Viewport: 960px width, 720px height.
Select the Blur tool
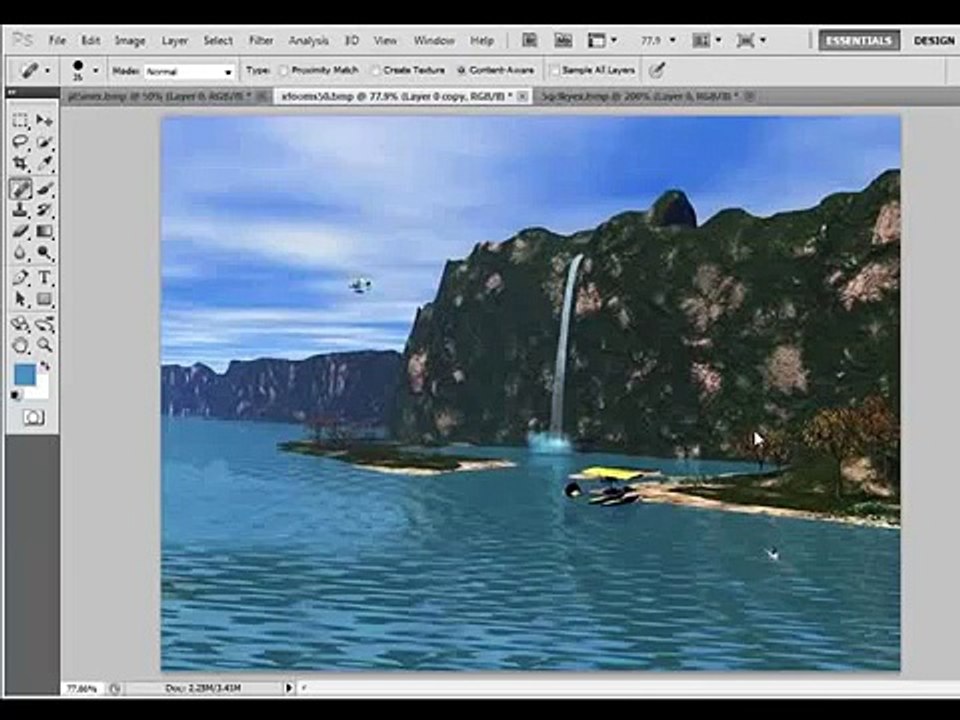(20, 253)
